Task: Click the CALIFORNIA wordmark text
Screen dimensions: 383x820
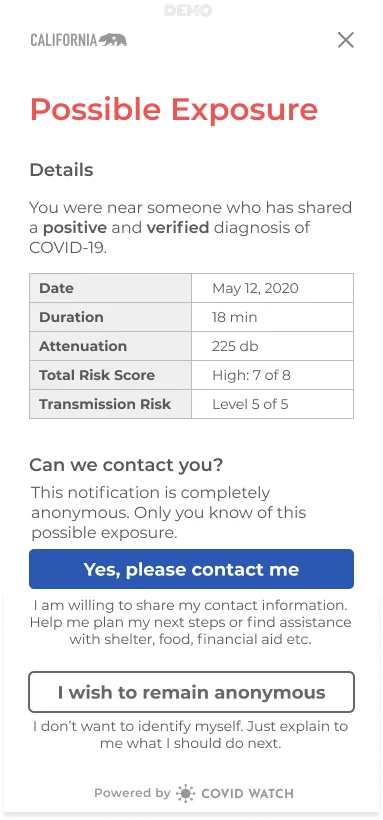Action: pyautogui.click(x=64, y=40)
